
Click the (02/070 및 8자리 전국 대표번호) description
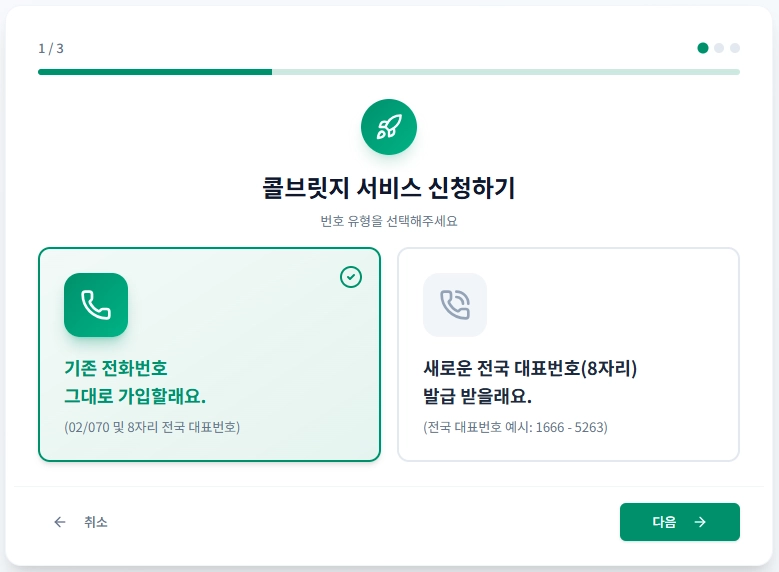point(152,427)
